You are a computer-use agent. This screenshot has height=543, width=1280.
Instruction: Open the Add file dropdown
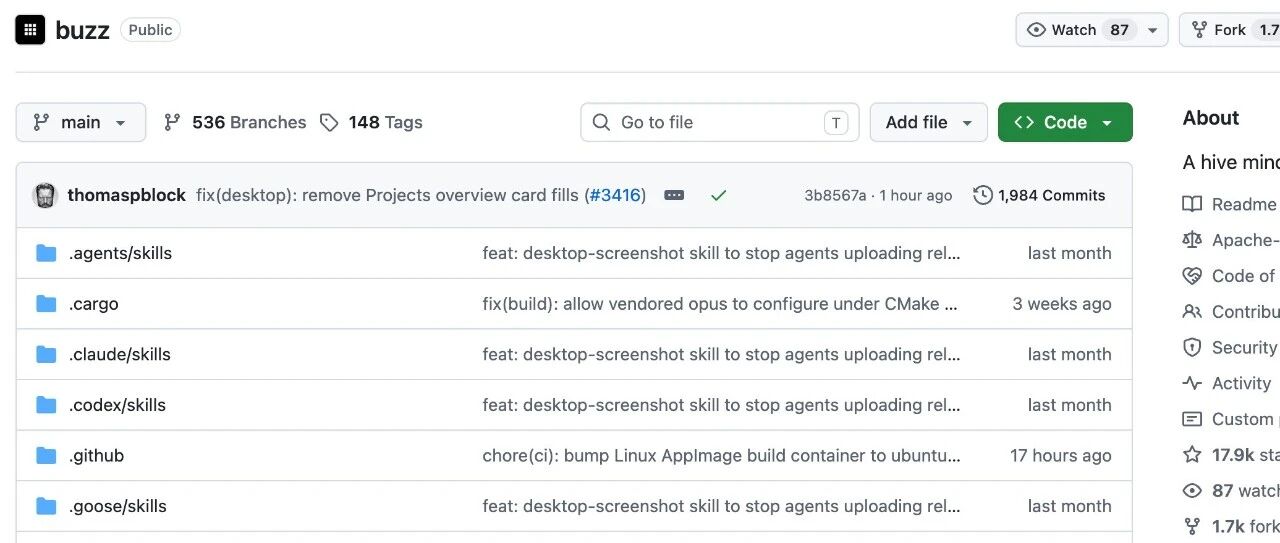coord(929,122)
